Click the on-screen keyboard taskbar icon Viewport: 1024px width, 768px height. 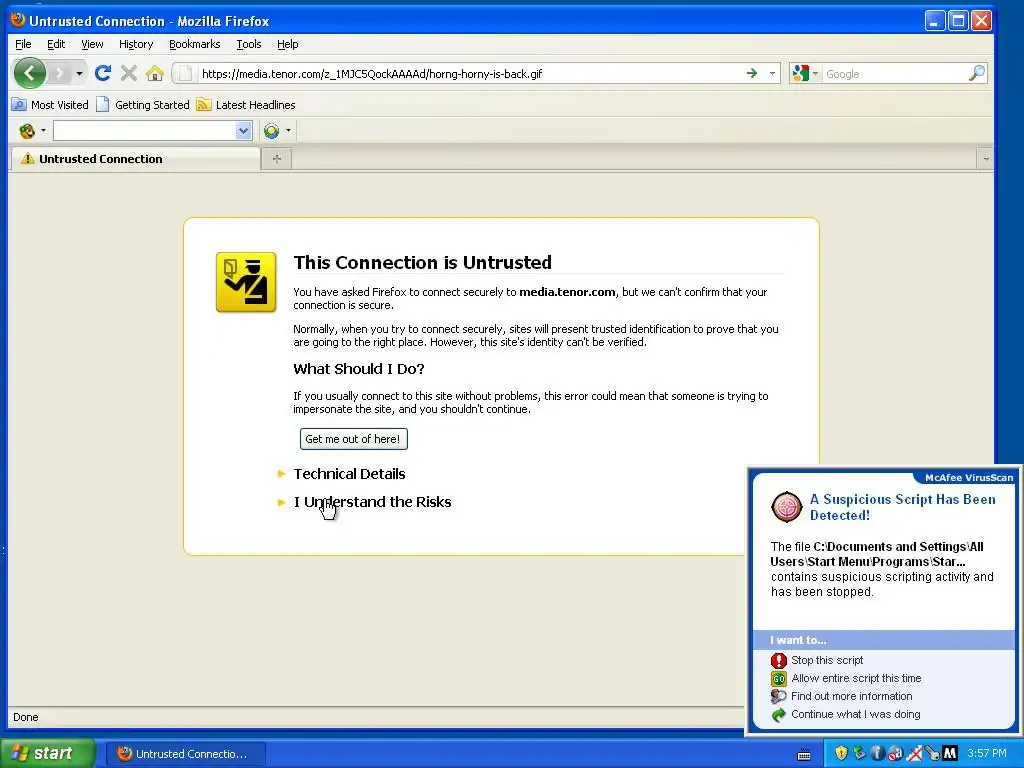tap(804, 754)
